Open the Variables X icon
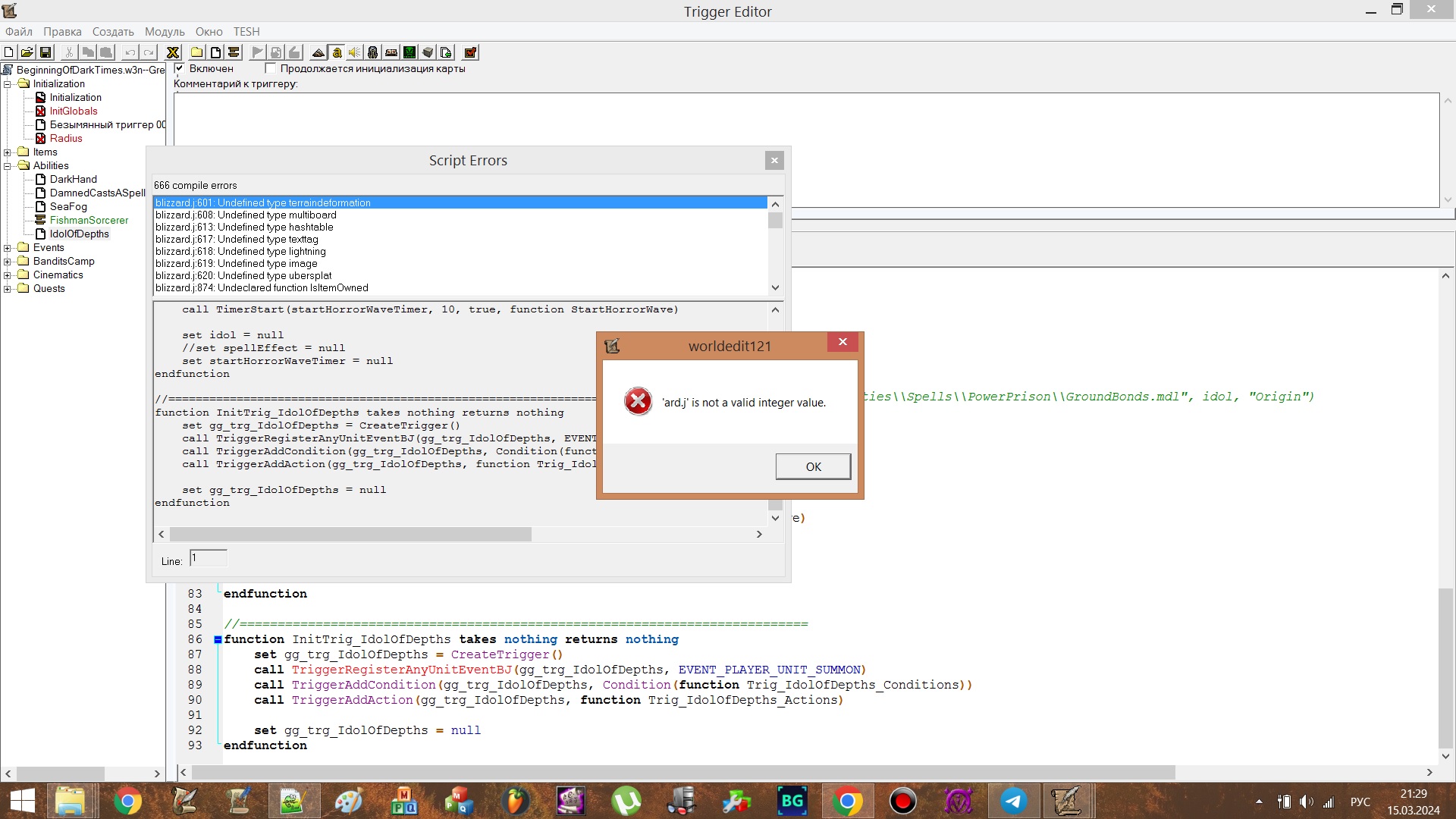Screen dimensions: 1456x819 coord(173,52)
